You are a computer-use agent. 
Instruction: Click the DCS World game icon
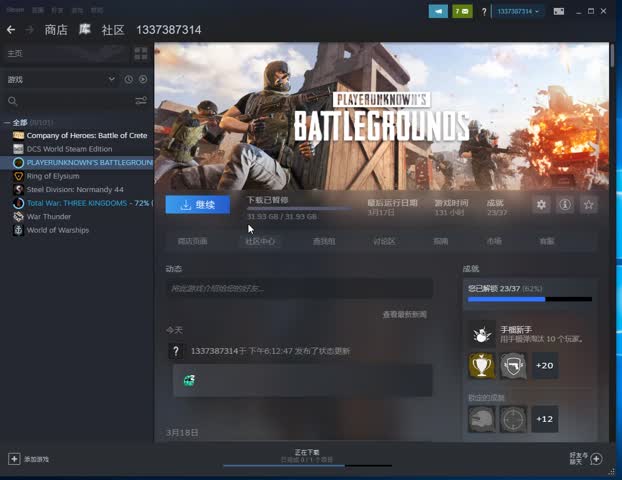[x=18, y=149]
